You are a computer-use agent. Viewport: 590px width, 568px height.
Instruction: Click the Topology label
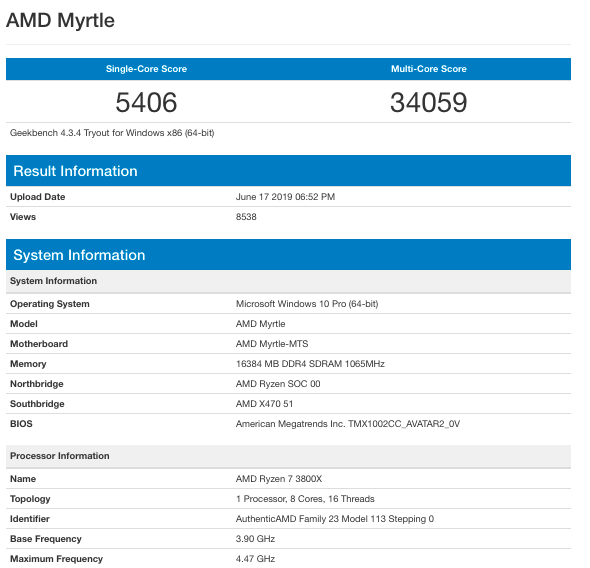click(x=30, y=499)
